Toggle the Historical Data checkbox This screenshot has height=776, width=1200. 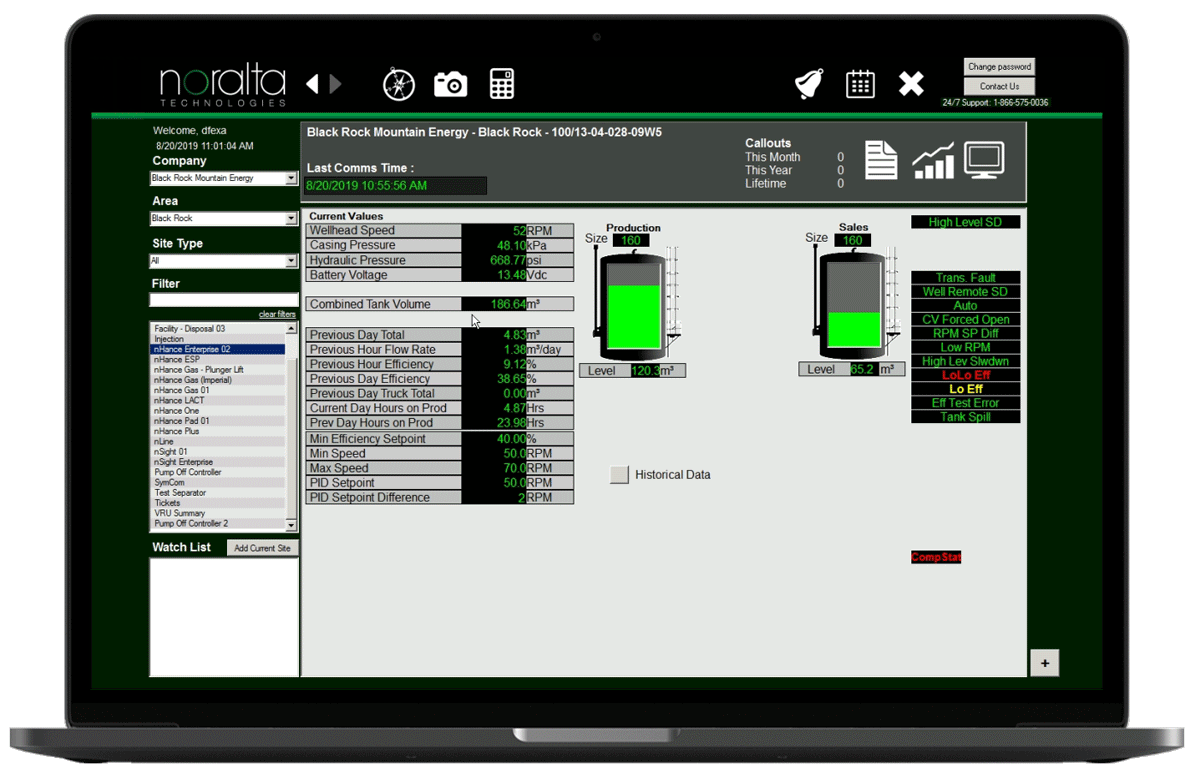619,475
